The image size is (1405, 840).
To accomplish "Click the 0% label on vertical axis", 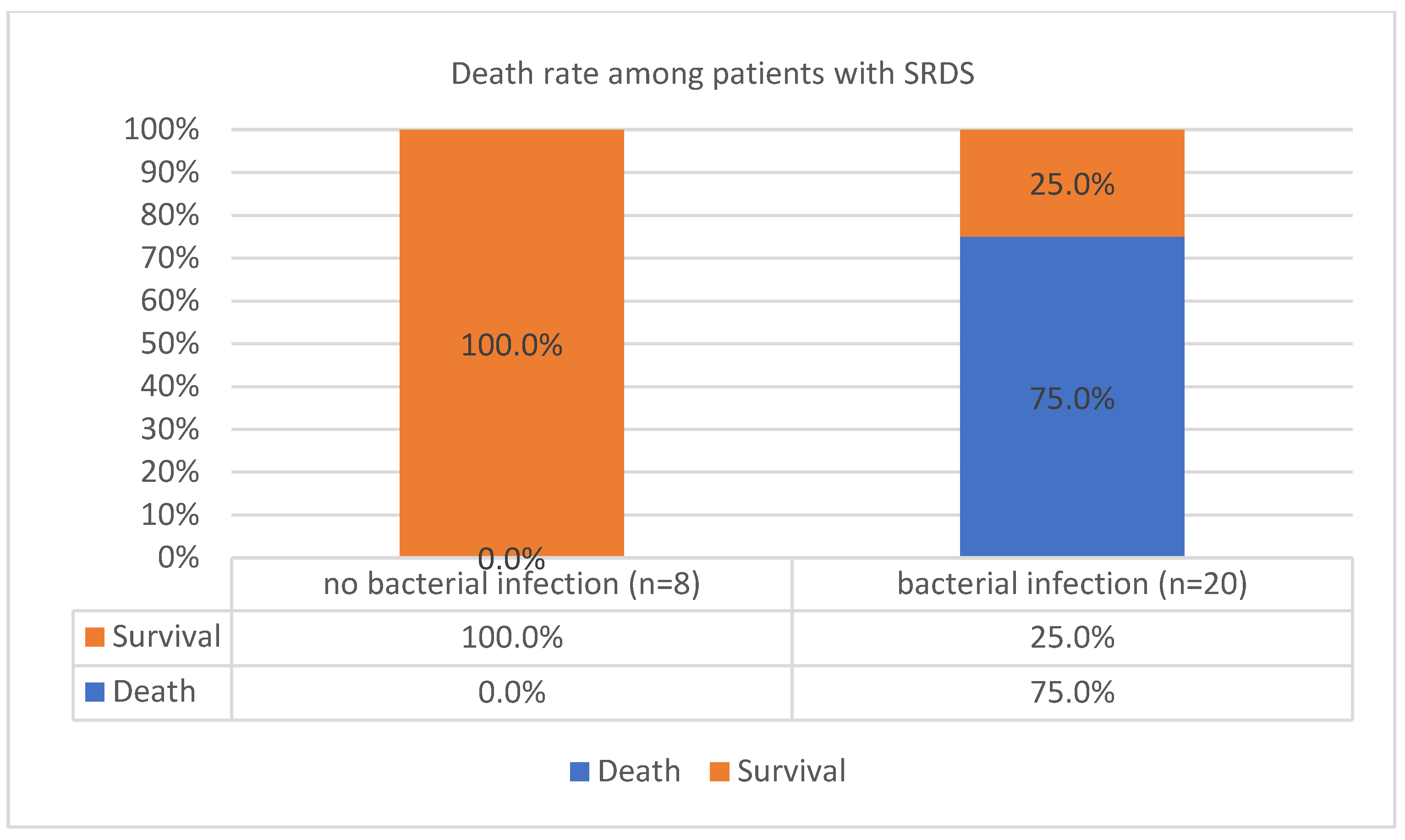I will [x=178, y=557].
